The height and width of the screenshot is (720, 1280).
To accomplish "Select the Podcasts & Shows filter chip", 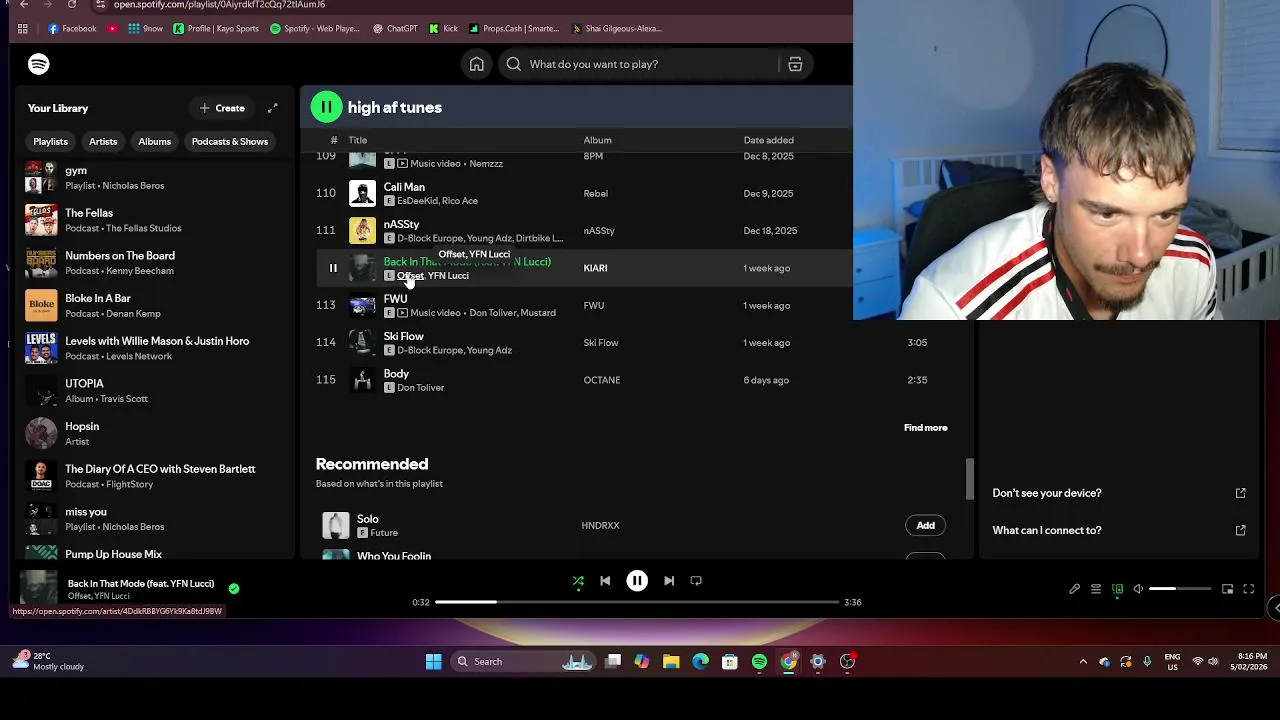I will pos(230,141).
